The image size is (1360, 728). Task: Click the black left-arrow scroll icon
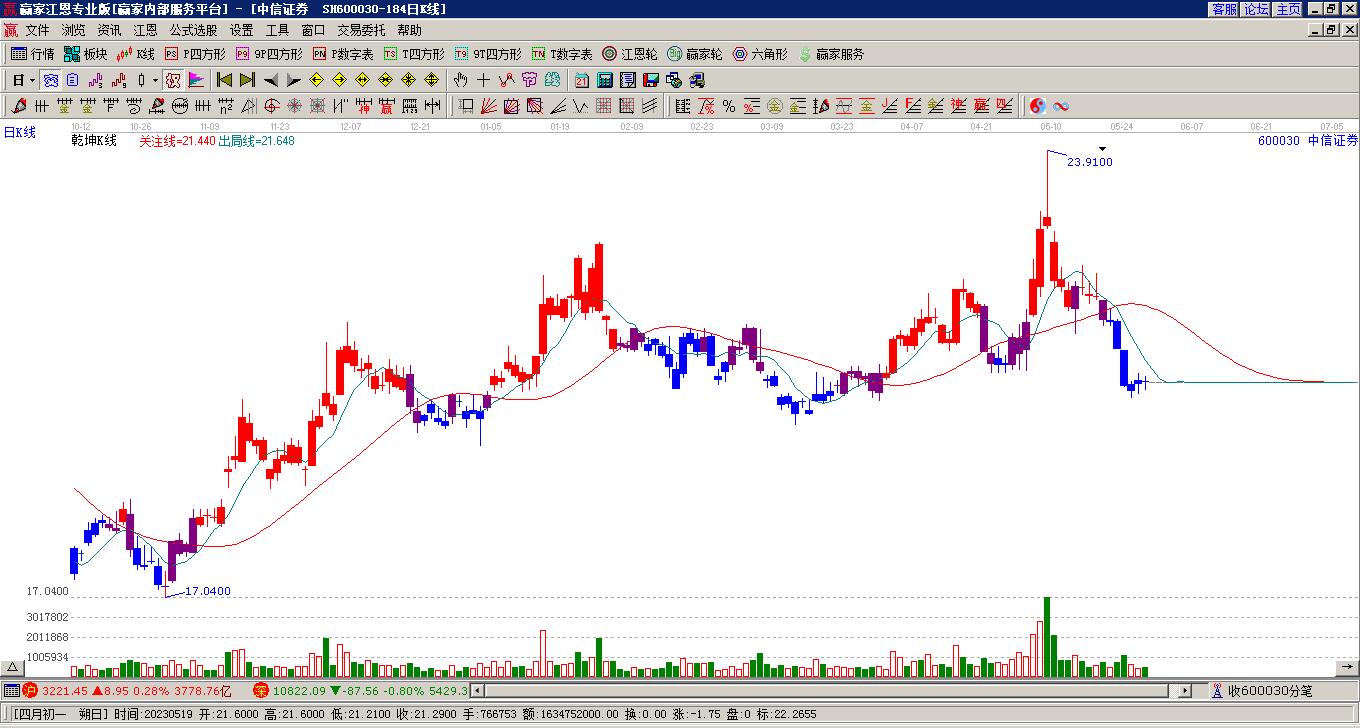tap(270, 80)
